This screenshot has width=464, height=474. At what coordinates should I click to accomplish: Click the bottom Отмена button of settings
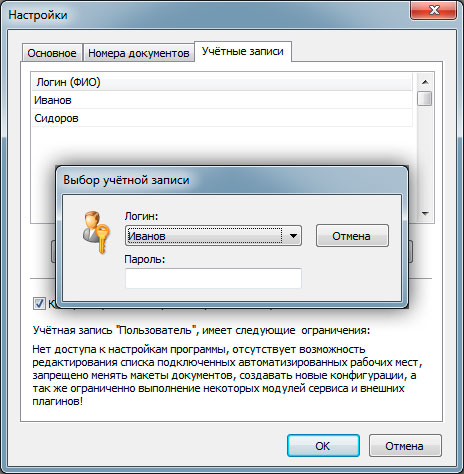[405, 446]
